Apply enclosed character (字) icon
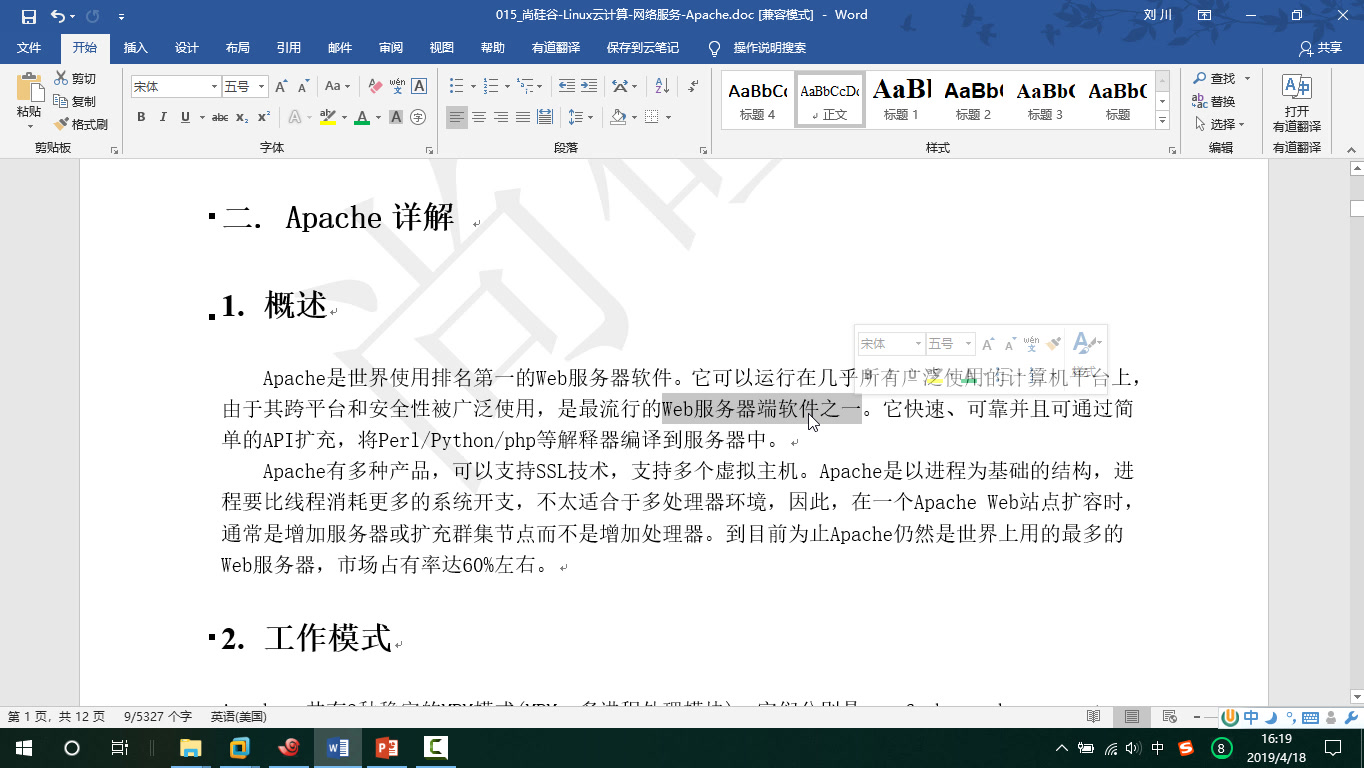 pos(418,118)
